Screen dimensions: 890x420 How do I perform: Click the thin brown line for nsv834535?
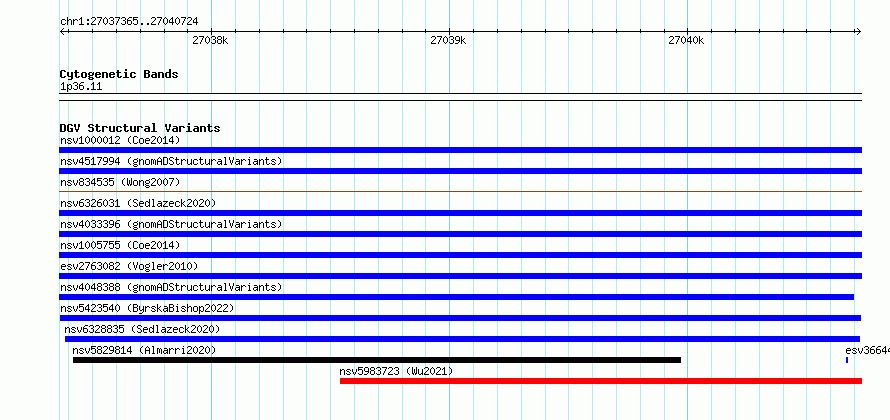[460, 192]
